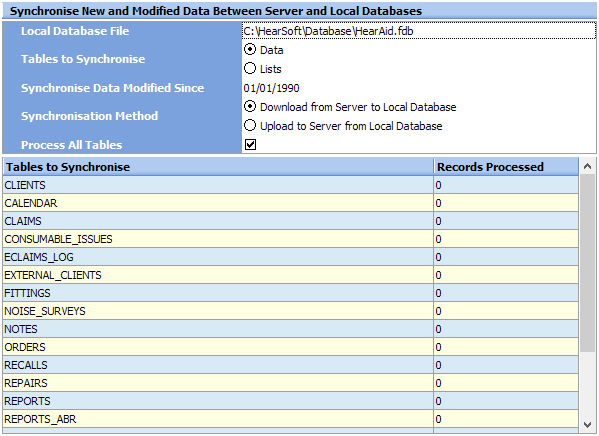The image size is (599, 436).
Task: Click Records Processed value for EXTERNAL_CLIENTS
Action: (506, 275)
